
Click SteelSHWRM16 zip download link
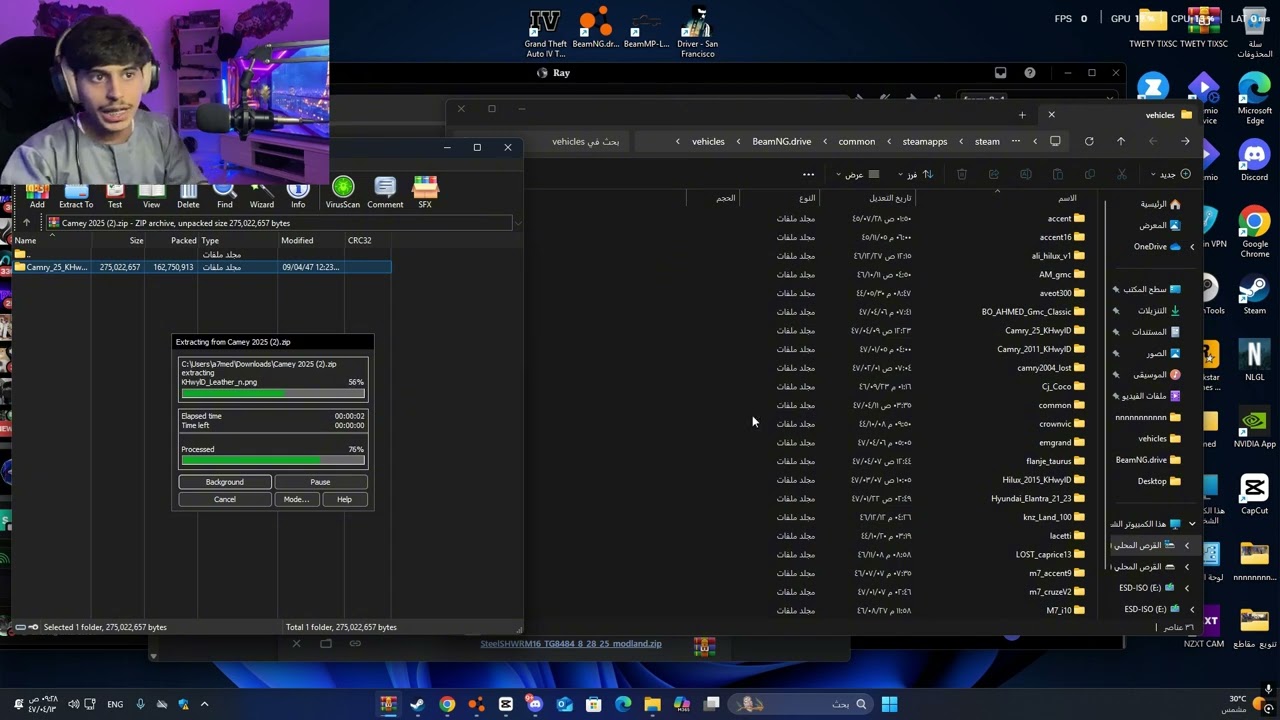(570, 644)
